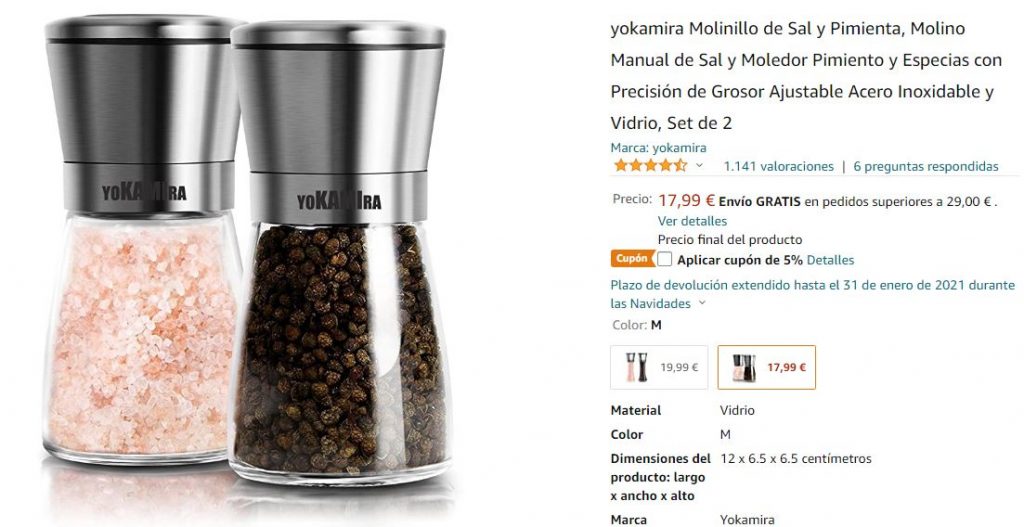
Task: Select the 17,99 € variant swatch
Action: pos(767,367)
